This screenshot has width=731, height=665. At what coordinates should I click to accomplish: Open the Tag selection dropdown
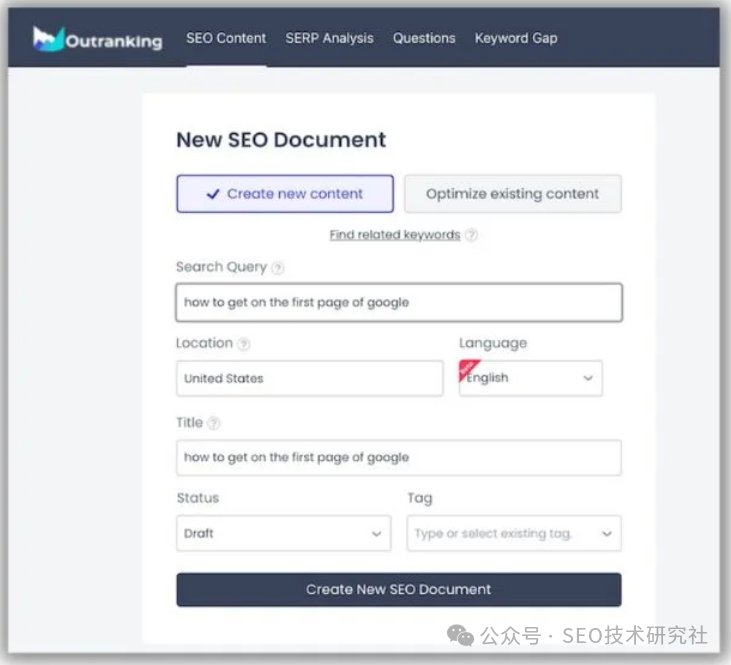tap(513, 533)
